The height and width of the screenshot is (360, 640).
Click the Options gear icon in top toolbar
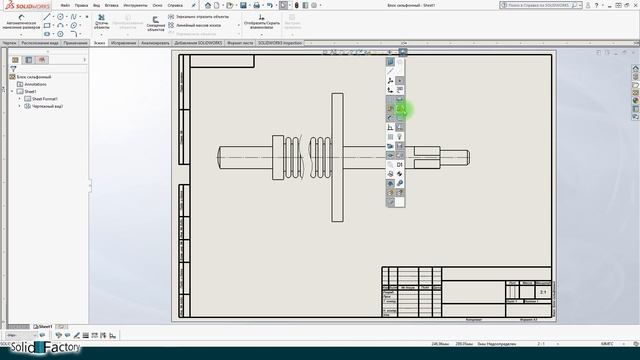pyautogui.click(x=314, y=5)
